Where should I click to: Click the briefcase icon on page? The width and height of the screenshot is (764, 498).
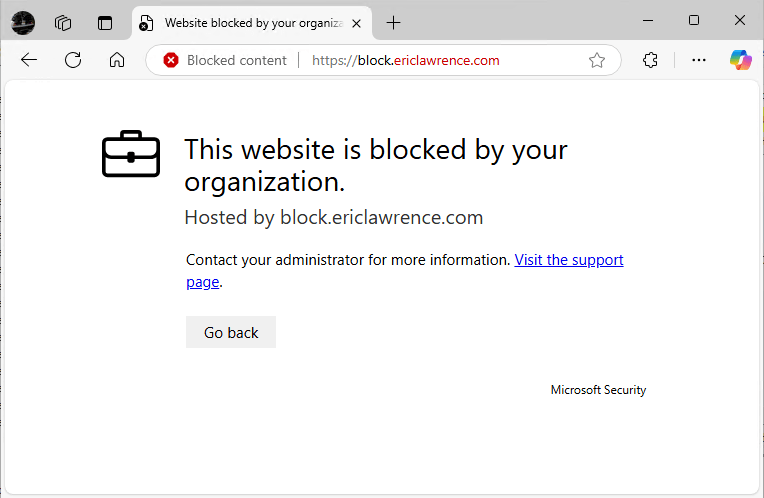coord(131,154)
